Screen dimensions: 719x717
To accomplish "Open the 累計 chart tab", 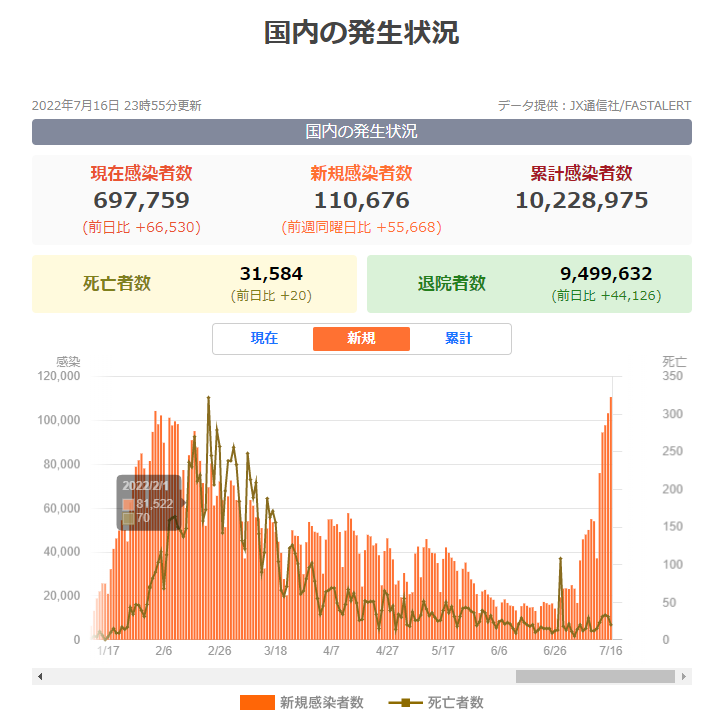I will tap(459, 338).
